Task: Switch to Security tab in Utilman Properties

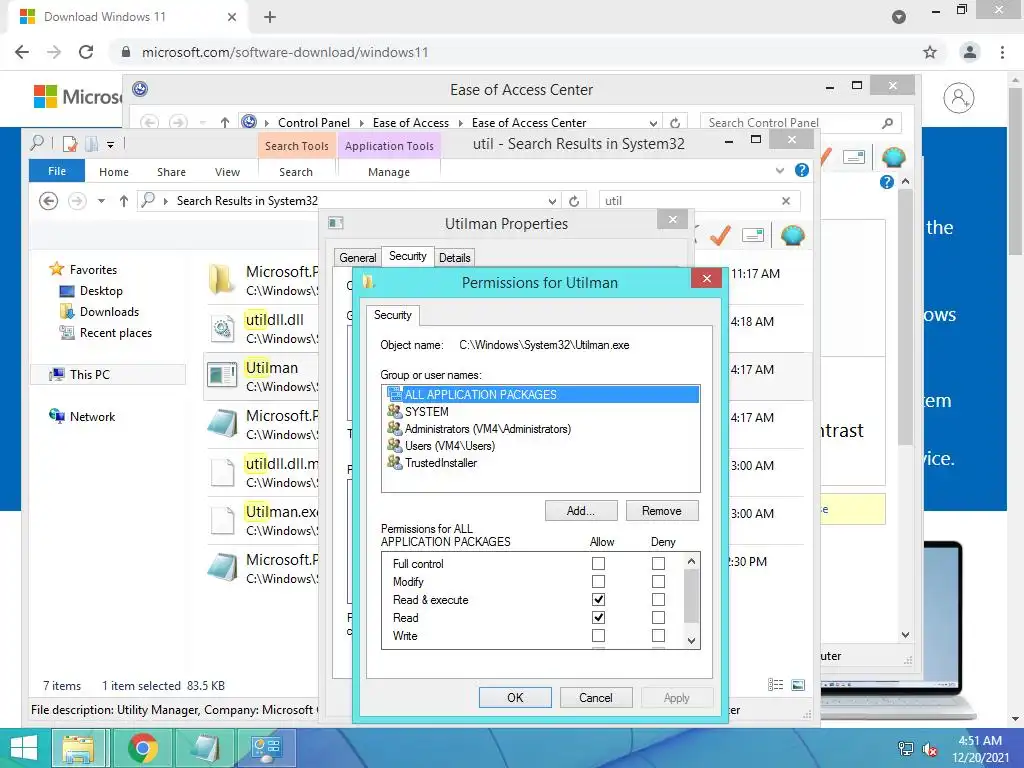Action: click(x=408, y=256)
